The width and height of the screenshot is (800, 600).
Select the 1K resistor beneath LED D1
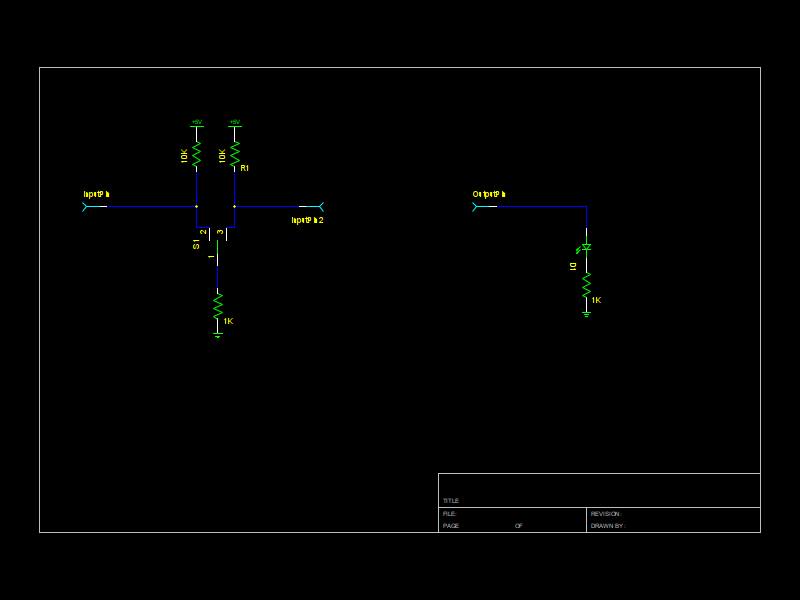pos(586,285)
